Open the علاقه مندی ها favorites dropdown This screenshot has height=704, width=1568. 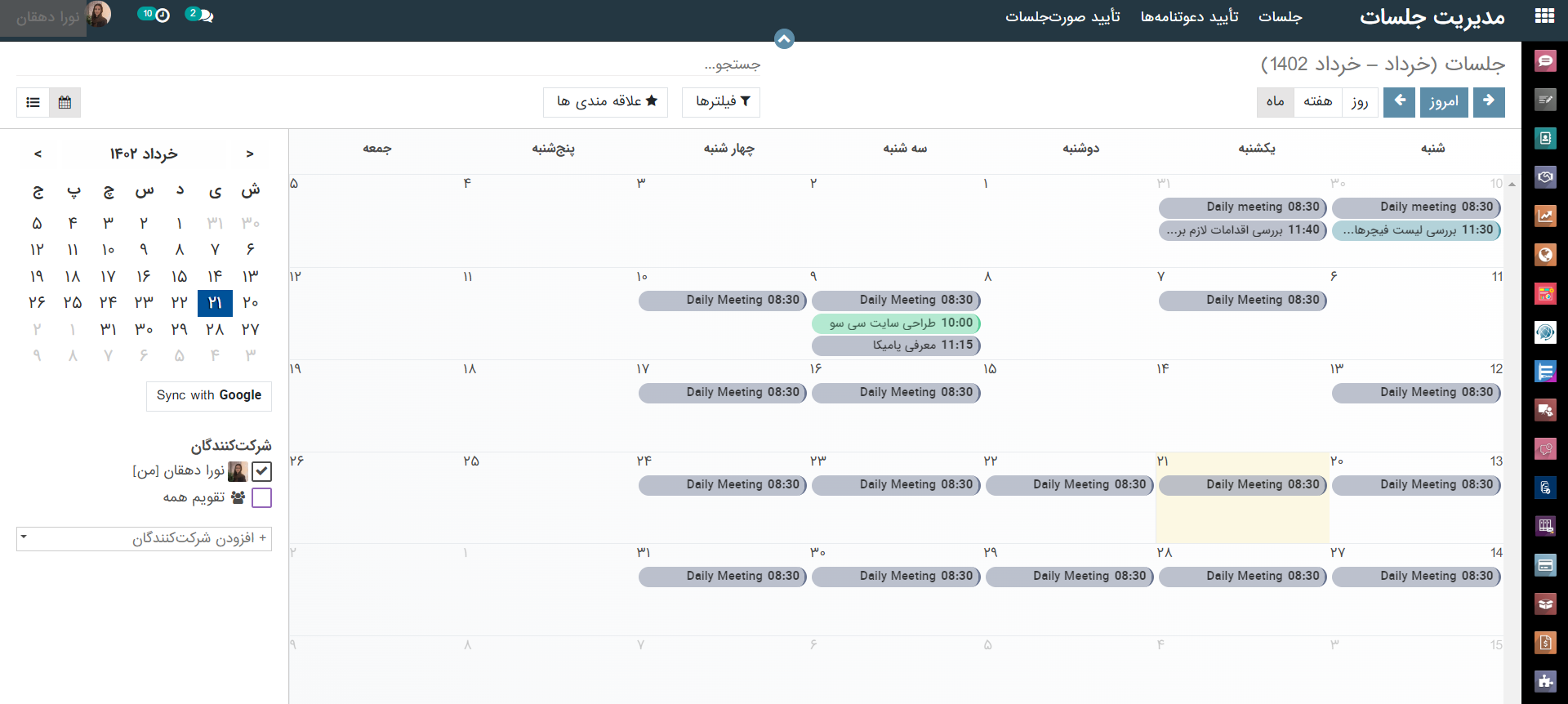click(605, 101)
